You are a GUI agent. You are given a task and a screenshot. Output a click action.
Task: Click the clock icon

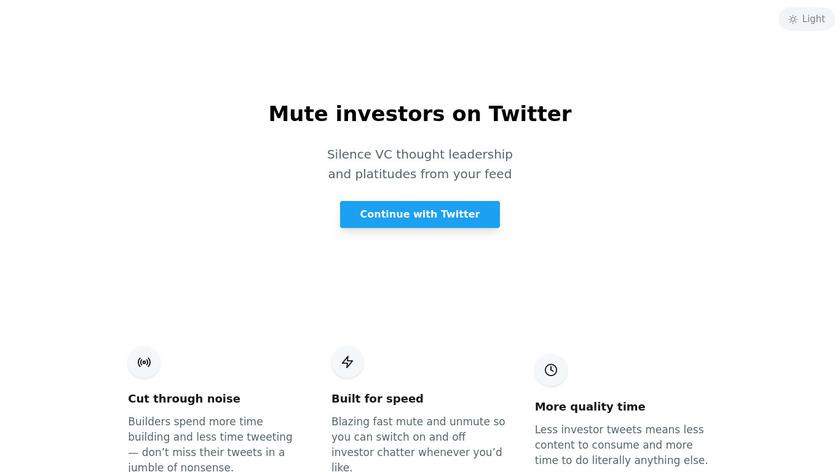pos(551,370)
